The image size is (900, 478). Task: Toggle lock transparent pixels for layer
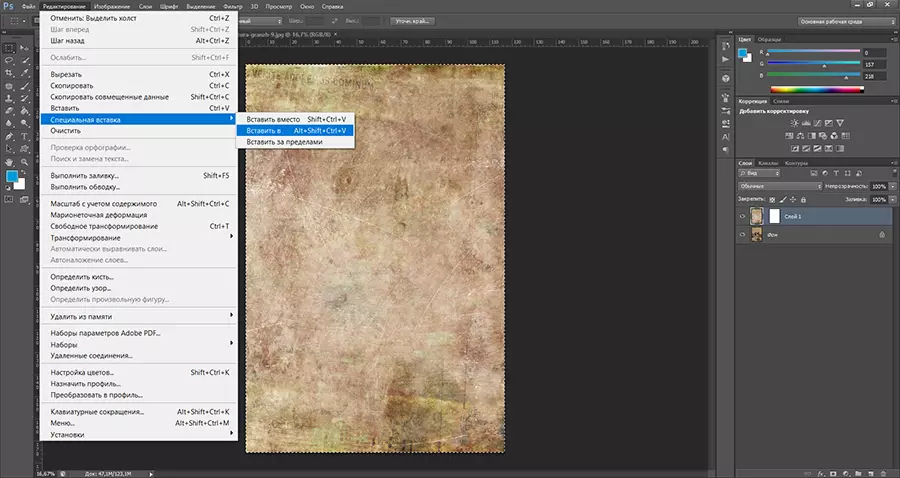[770, 200]
